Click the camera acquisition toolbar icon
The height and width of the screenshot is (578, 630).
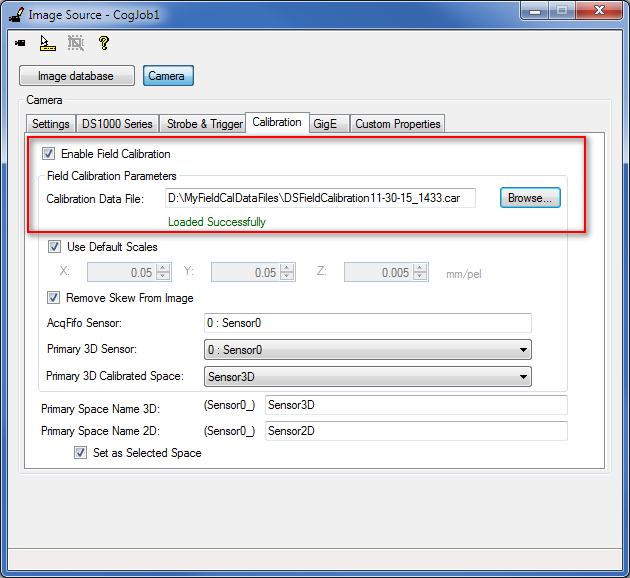click(x=20, y=43)
